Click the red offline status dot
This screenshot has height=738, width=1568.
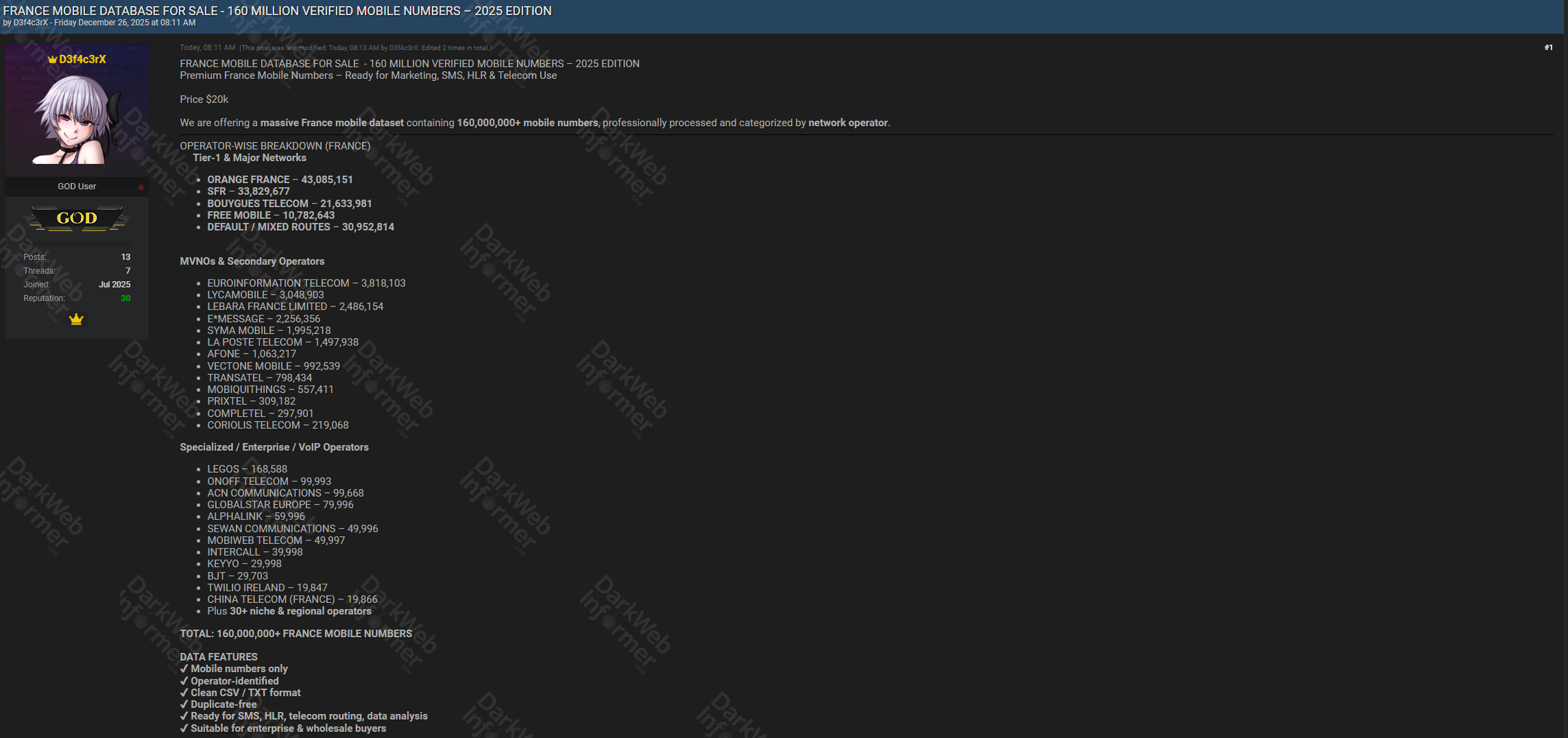141,187
